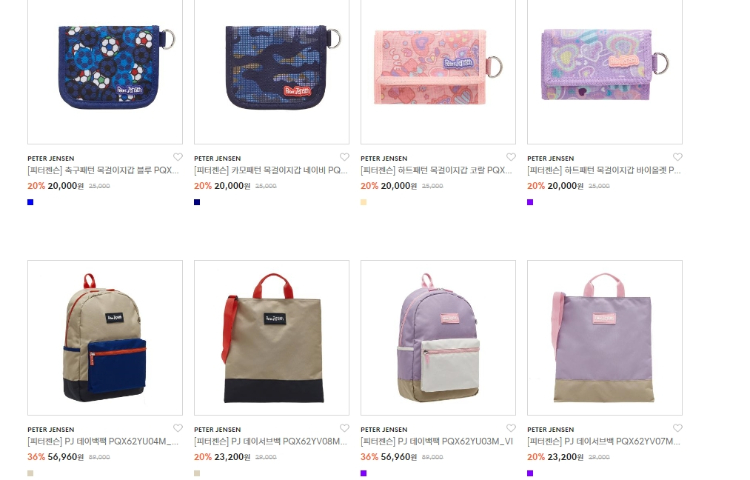Toggle wishlist heart for beige PJ daypack PQX62YU04M
750x480 pixels.
pos(177,428)
